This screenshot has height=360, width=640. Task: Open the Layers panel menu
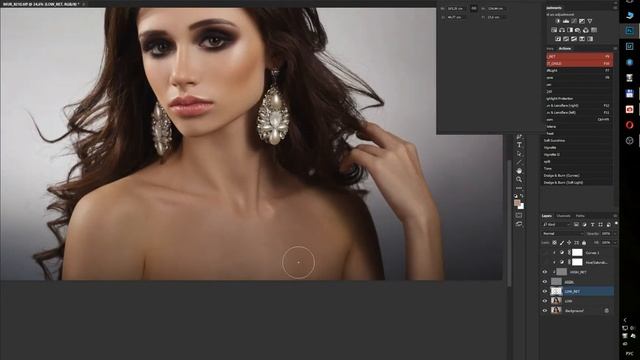click(615, 216)
